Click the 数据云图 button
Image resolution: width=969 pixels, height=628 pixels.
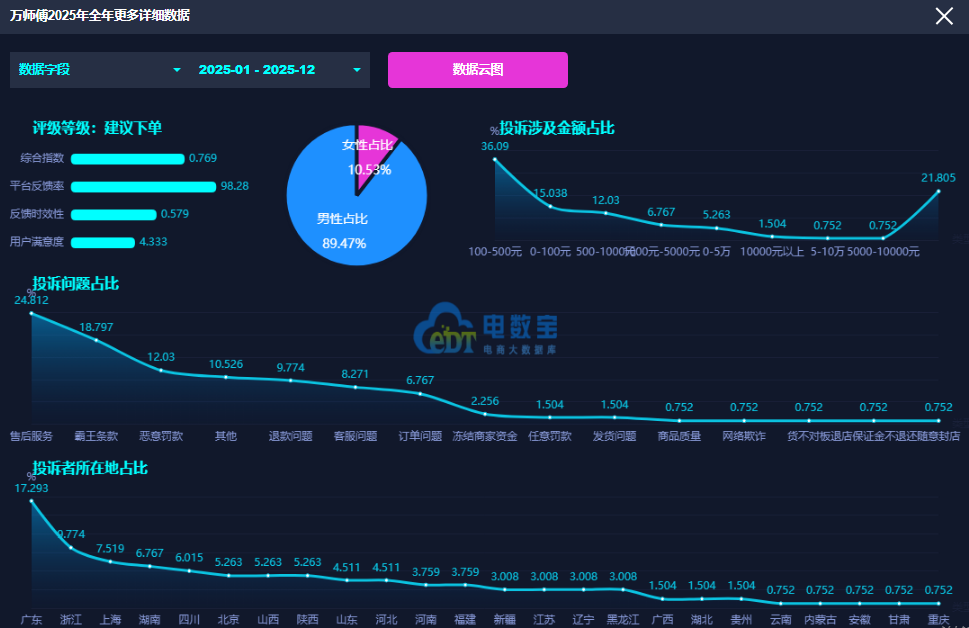tap(478, 70)
